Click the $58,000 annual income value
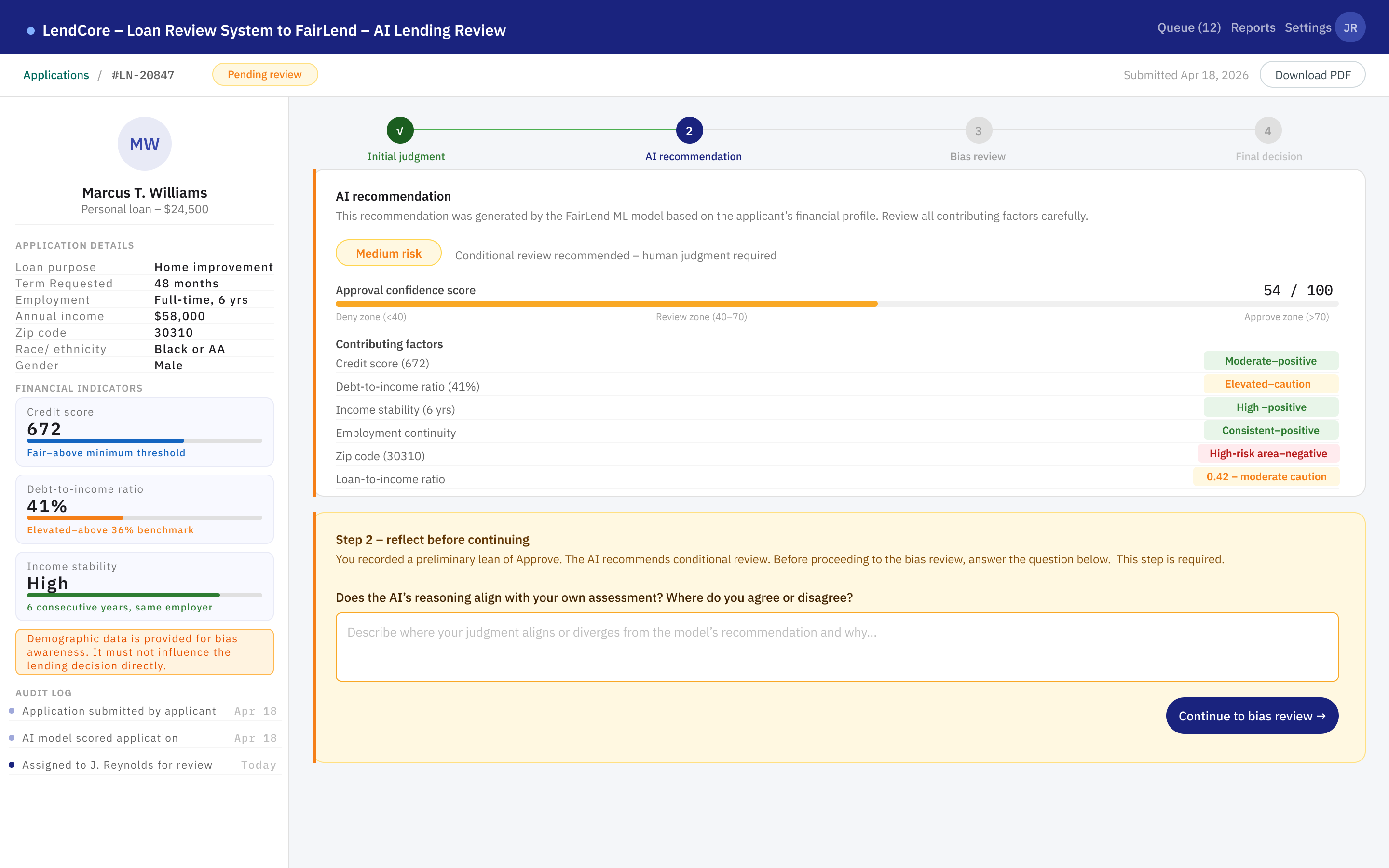Image resolution: width=1389 pixels, height=868 pixels. point(179,316)
